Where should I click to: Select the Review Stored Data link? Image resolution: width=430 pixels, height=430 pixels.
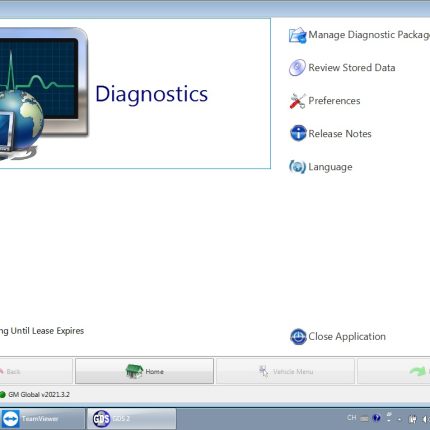[352, 68]
